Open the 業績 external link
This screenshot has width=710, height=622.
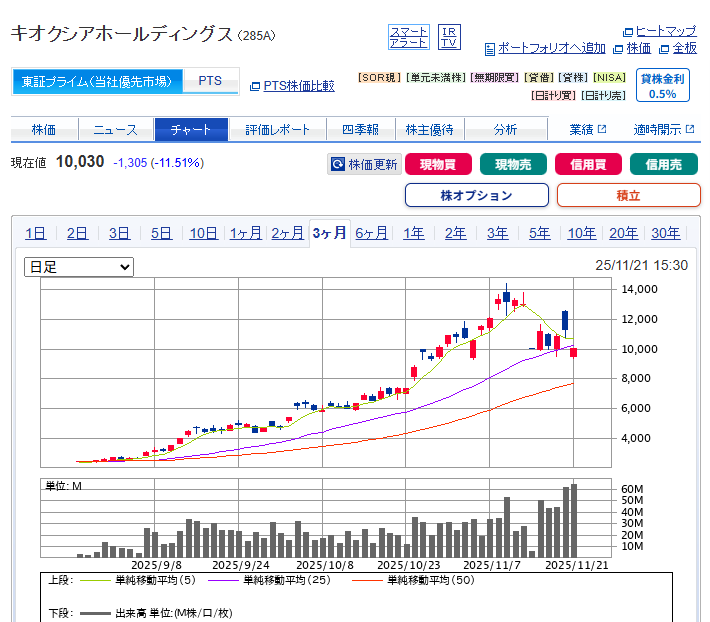click(x=588, y=130)
